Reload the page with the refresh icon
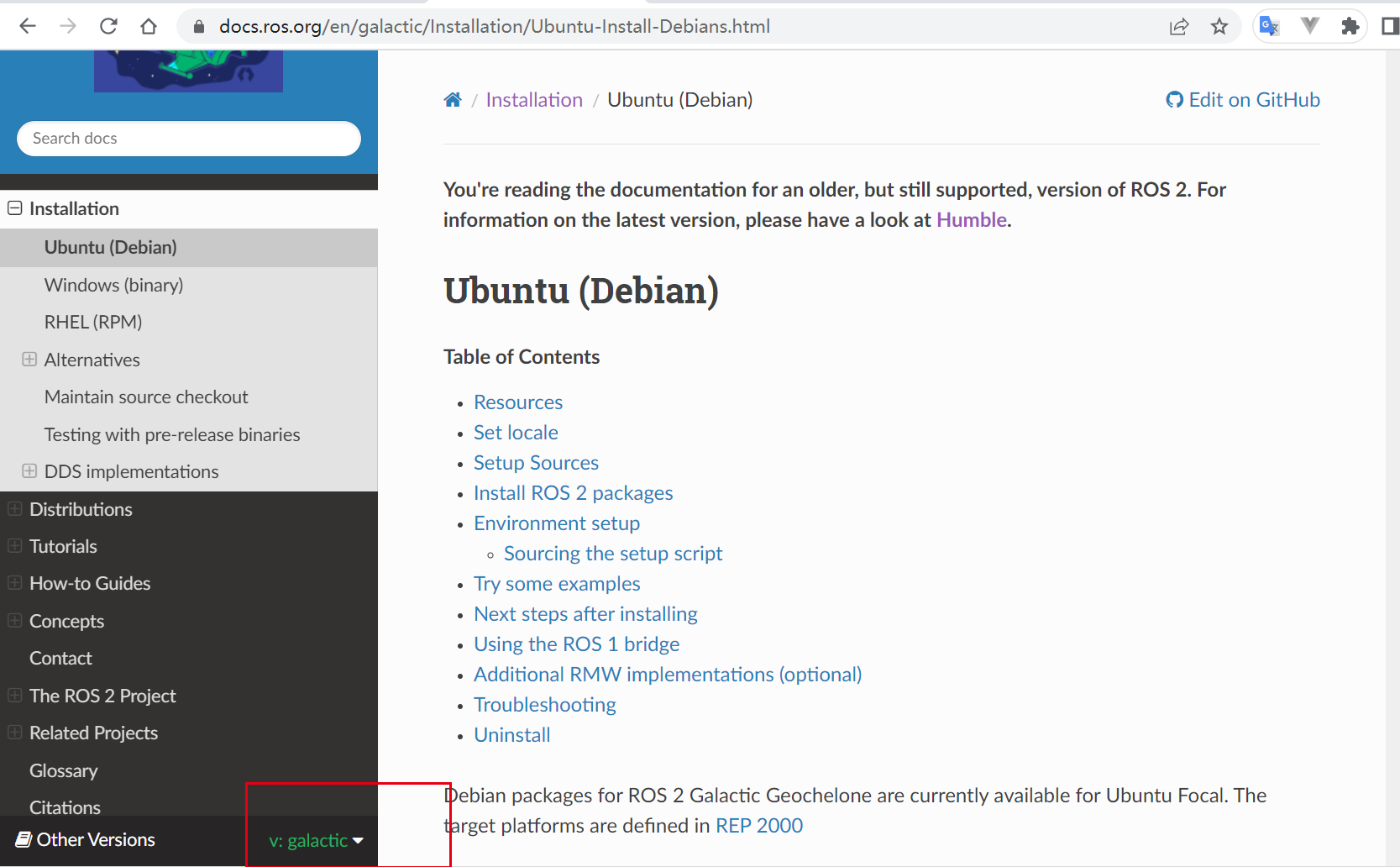Image resolution: width=1400 pixels, height=867 pixels. [x=108, y=26]
